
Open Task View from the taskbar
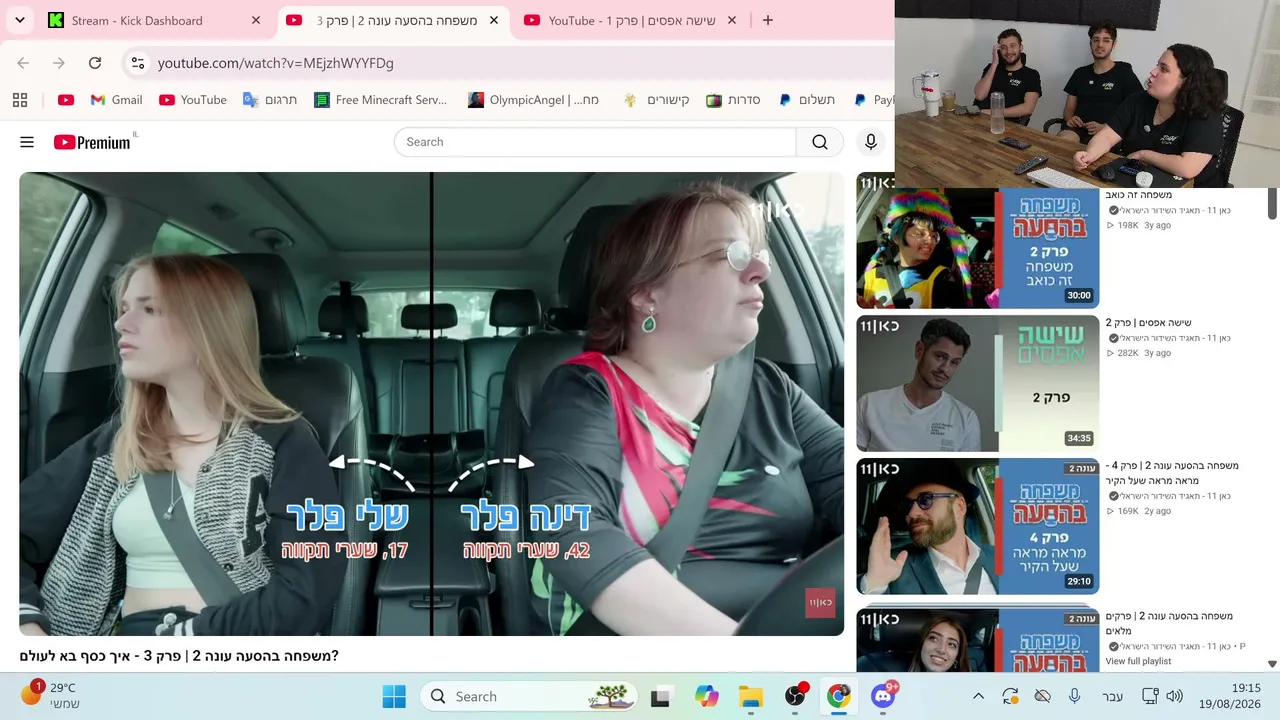(x=660, y=697)
